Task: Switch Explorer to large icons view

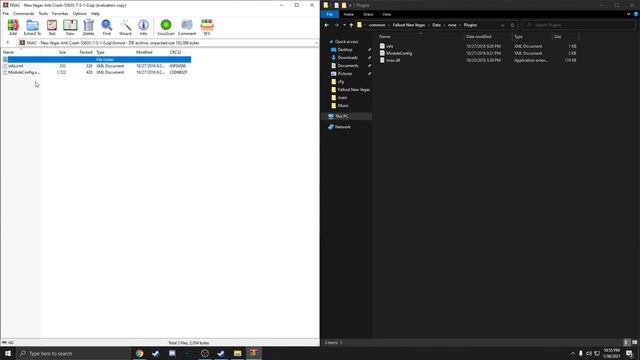Action: pyautogui.click(x=634, y=342)
